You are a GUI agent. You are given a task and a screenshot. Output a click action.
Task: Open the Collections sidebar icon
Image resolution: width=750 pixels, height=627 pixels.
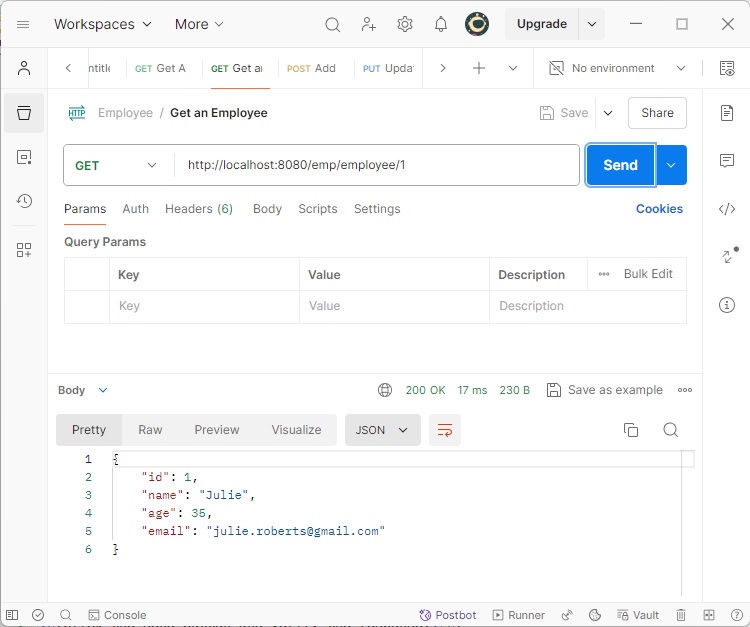click(24, 113)
